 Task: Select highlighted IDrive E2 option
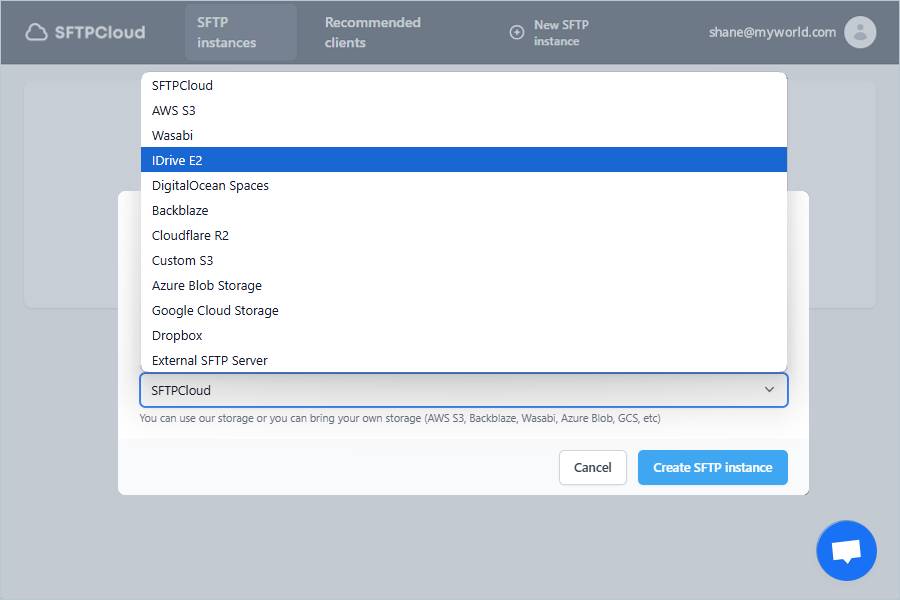click(x=464, y=160)
